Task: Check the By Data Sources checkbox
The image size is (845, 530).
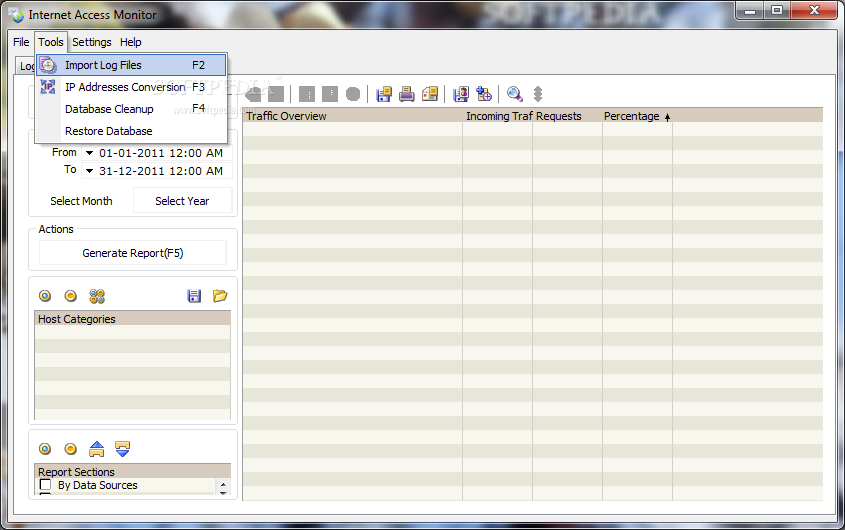Action: pos(45,485)
